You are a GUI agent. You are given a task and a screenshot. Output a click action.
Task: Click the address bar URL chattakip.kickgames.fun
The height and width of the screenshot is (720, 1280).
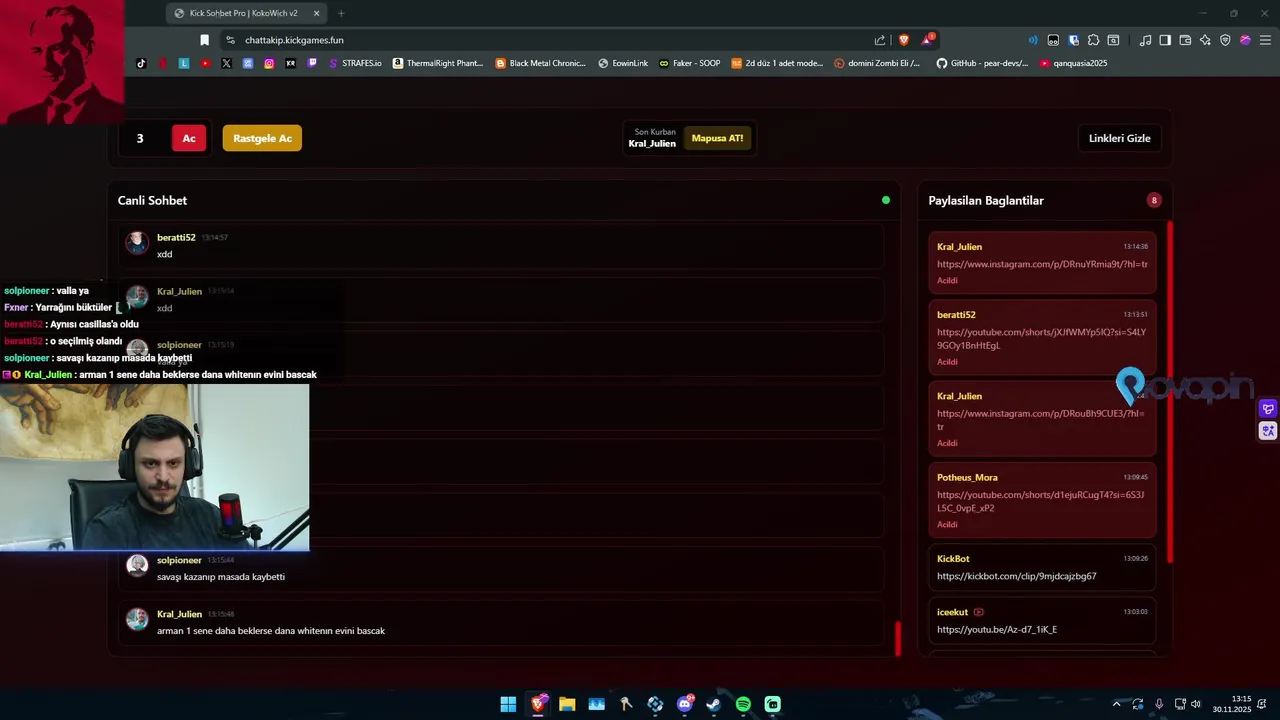click(294, 40)
